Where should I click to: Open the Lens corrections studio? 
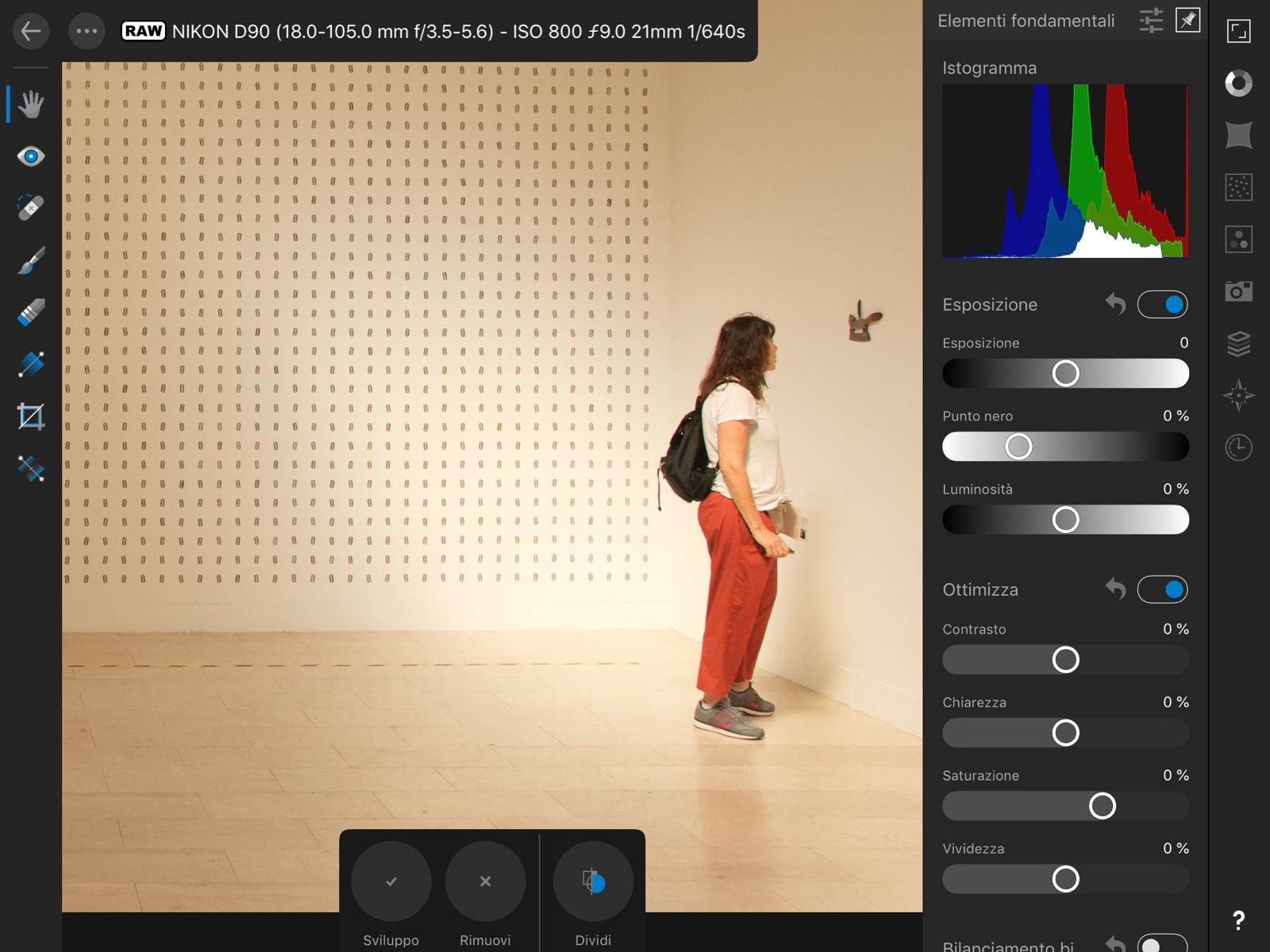1239,136
